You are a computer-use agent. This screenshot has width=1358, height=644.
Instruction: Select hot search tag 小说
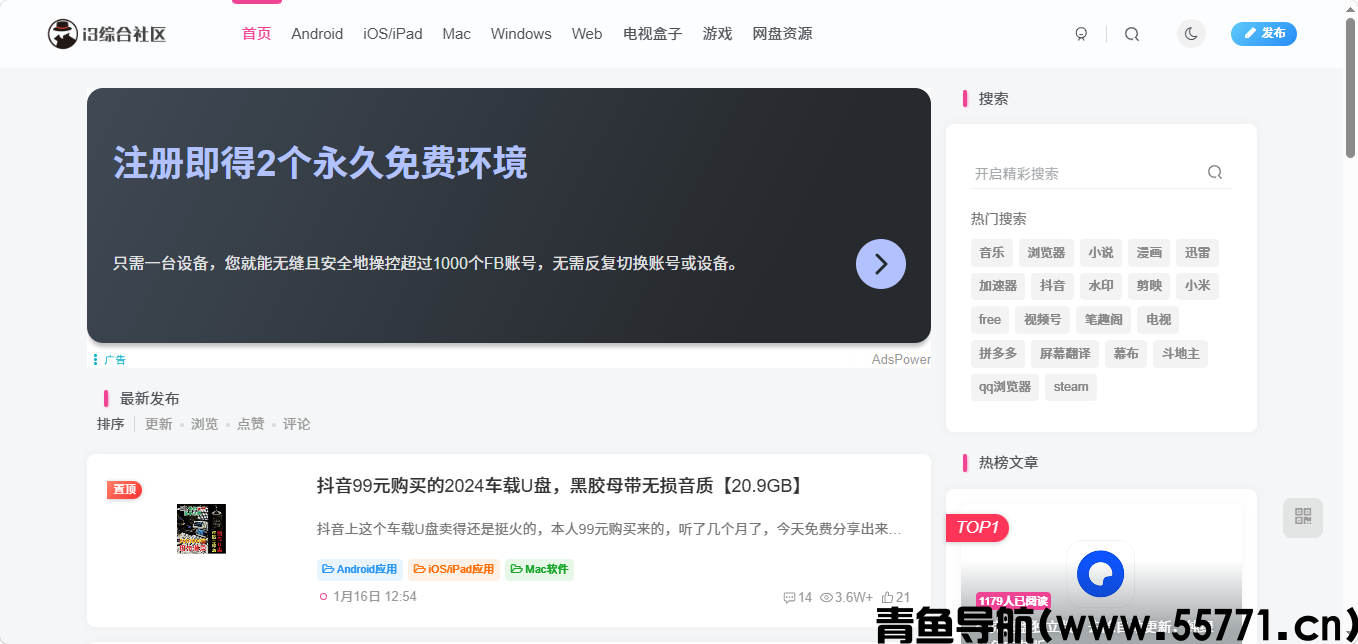pos(1101,253)
